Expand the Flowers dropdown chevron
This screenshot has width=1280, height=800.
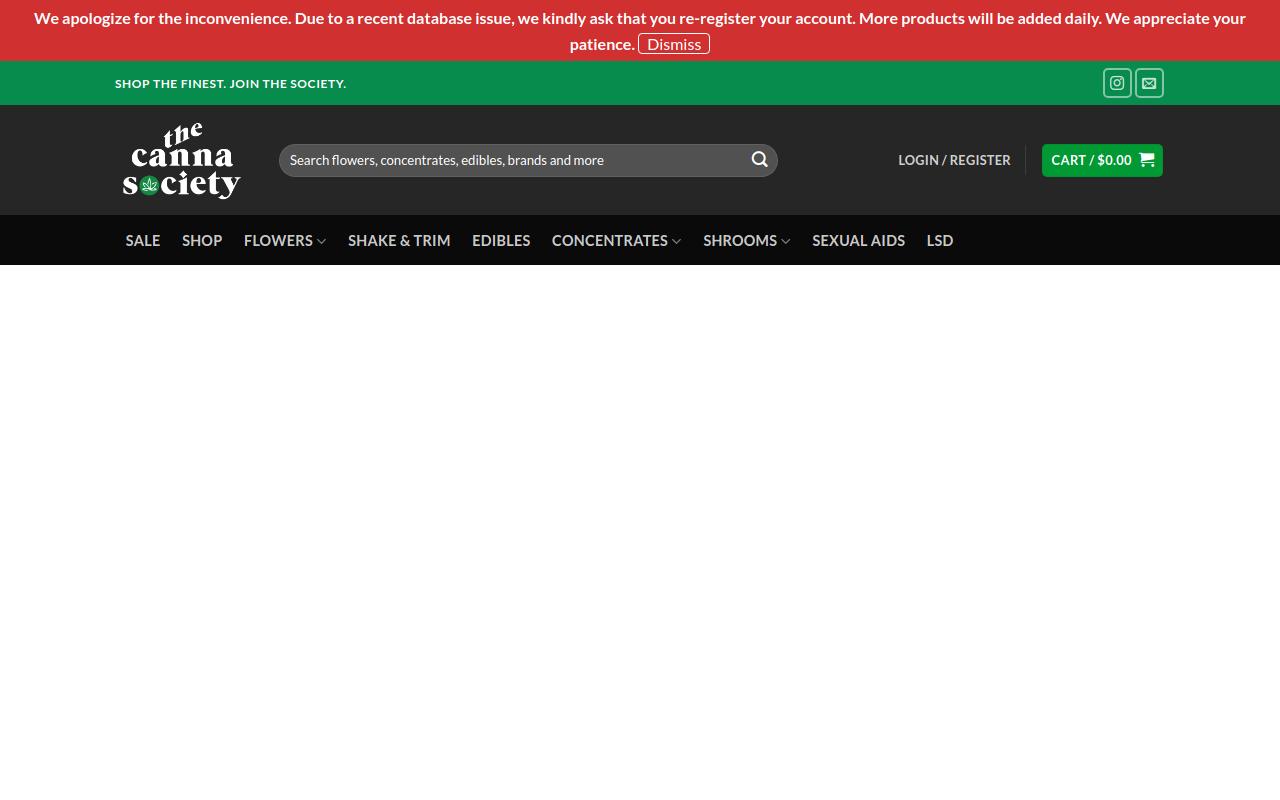click(322, 241)
